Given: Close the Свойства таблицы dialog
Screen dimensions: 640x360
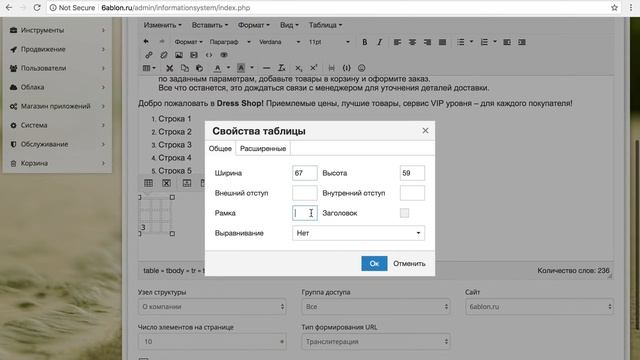Looking at the screenshot, I should (425, 130).
